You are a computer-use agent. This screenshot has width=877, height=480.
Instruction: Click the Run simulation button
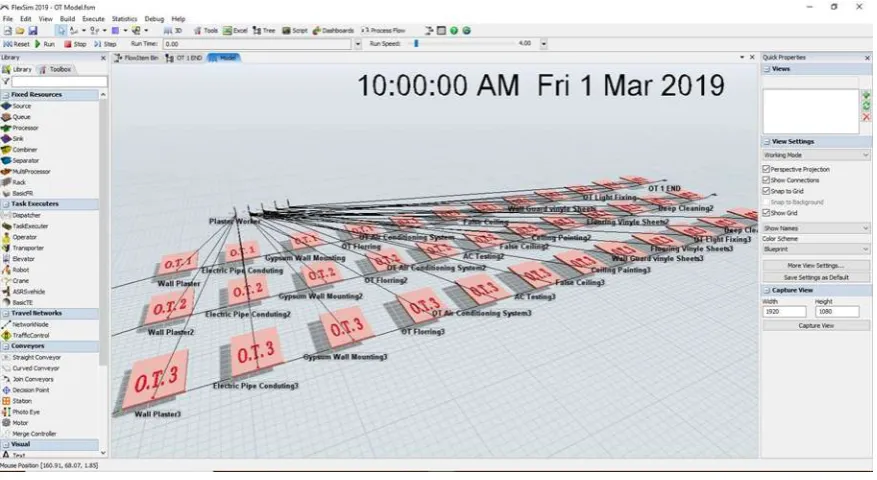pos(45,44)
